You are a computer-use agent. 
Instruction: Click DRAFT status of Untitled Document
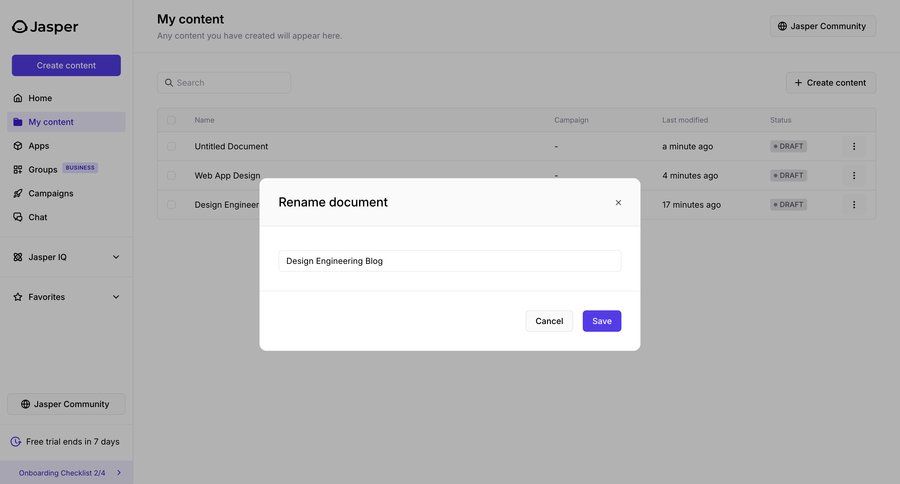click(788, 146)
